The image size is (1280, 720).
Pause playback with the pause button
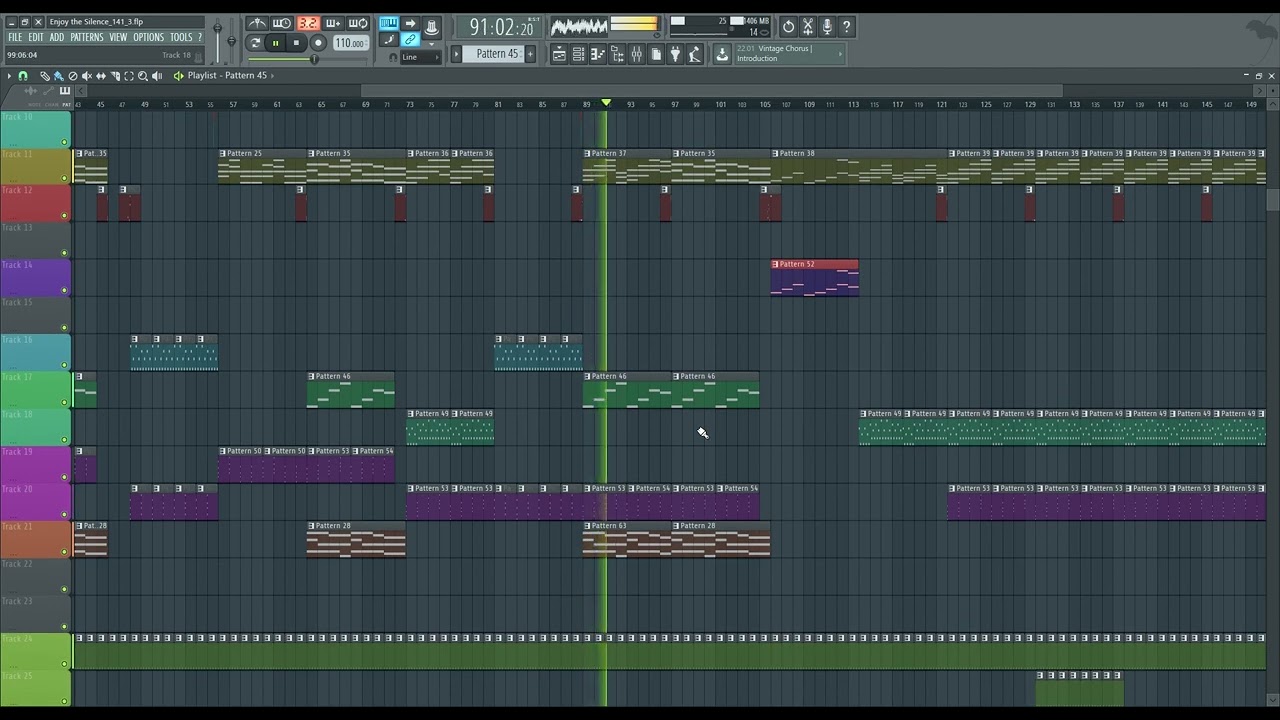click(276, 43)
